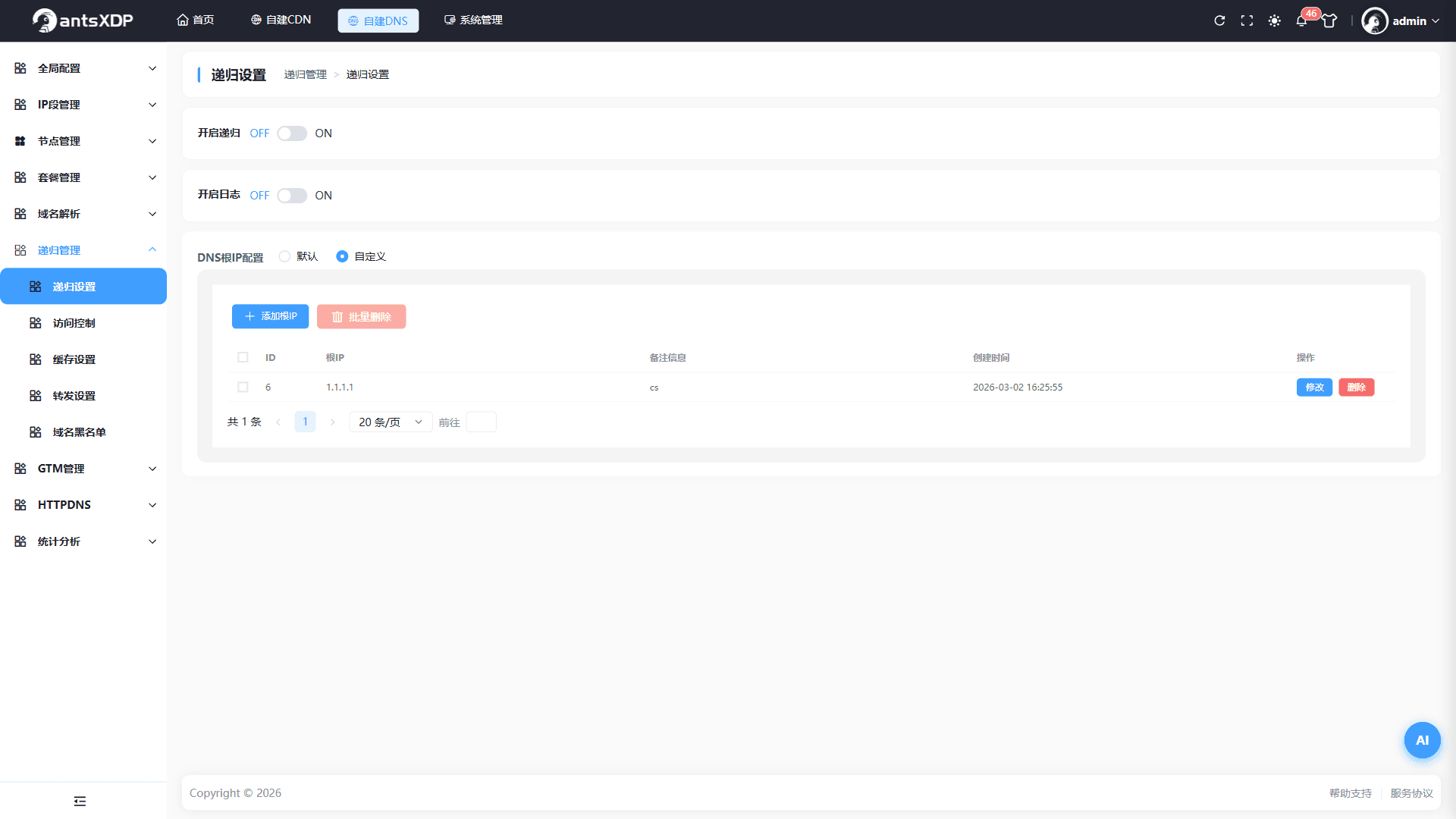Screen dimensions: 1456x819
Task: Open the 20 条/页 page size dropdown
Action: (391, 422)
